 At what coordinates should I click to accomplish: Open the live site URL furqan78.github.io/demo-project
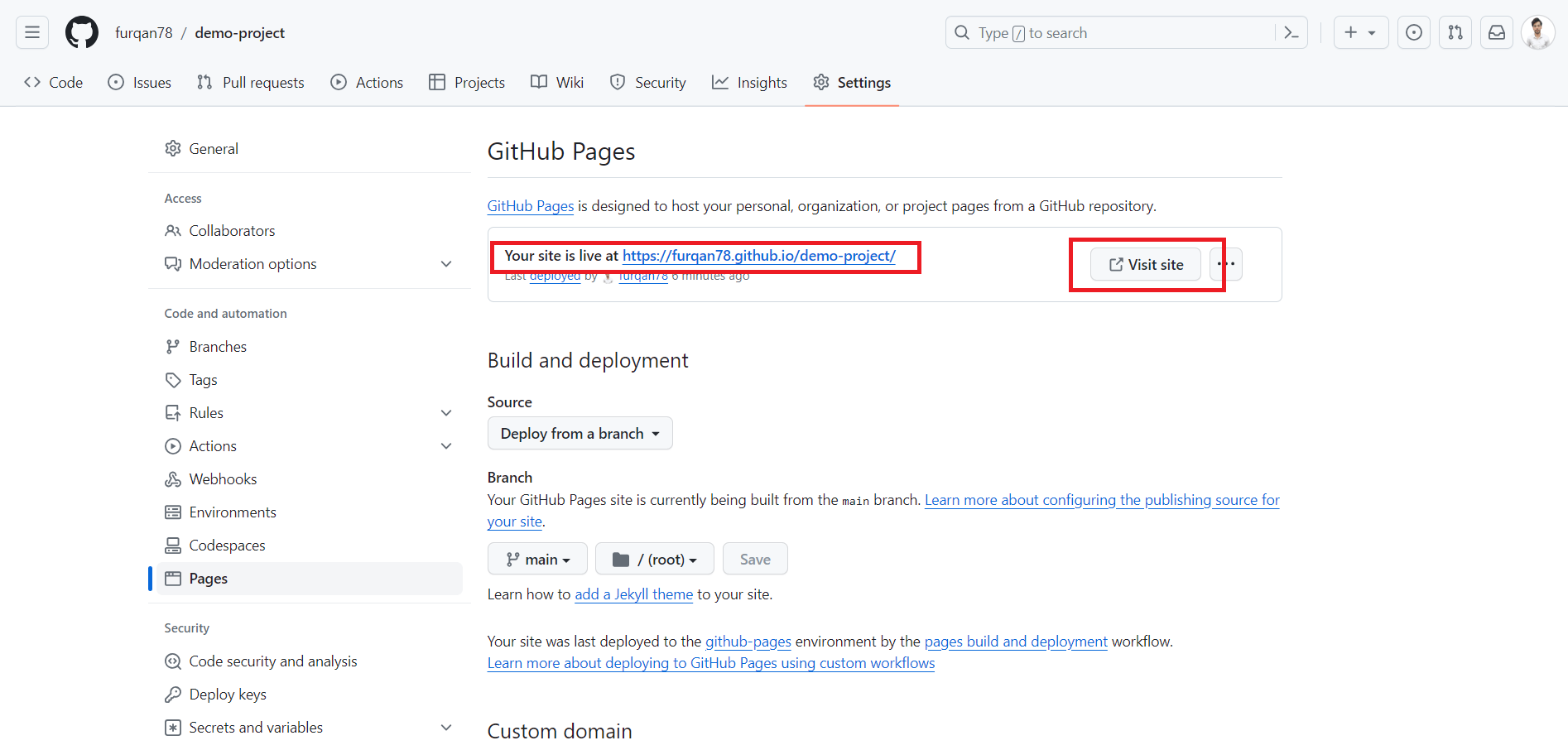point(759,255)
